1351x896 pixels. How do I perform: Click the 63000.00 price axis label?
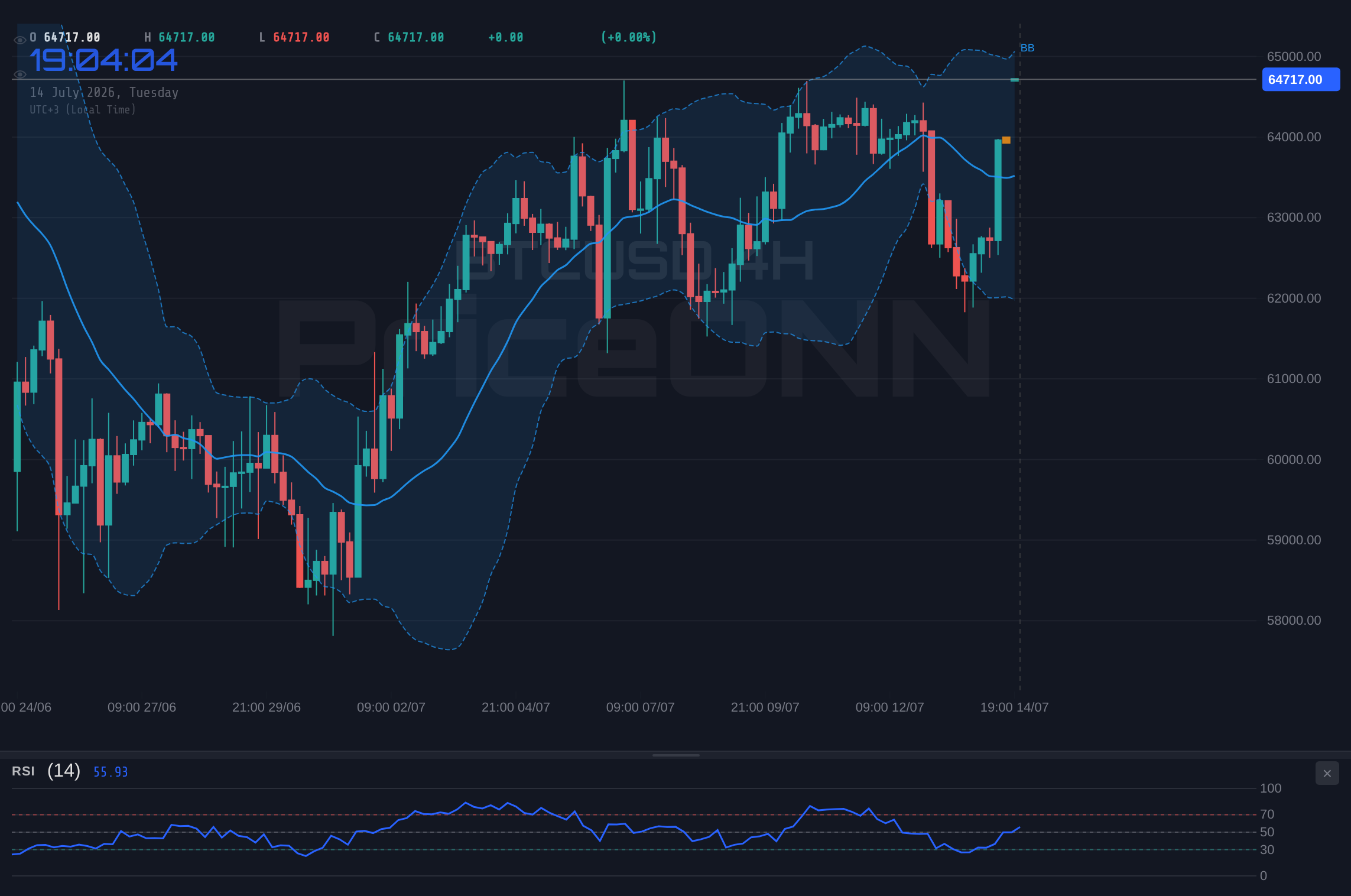point(1294,217)
